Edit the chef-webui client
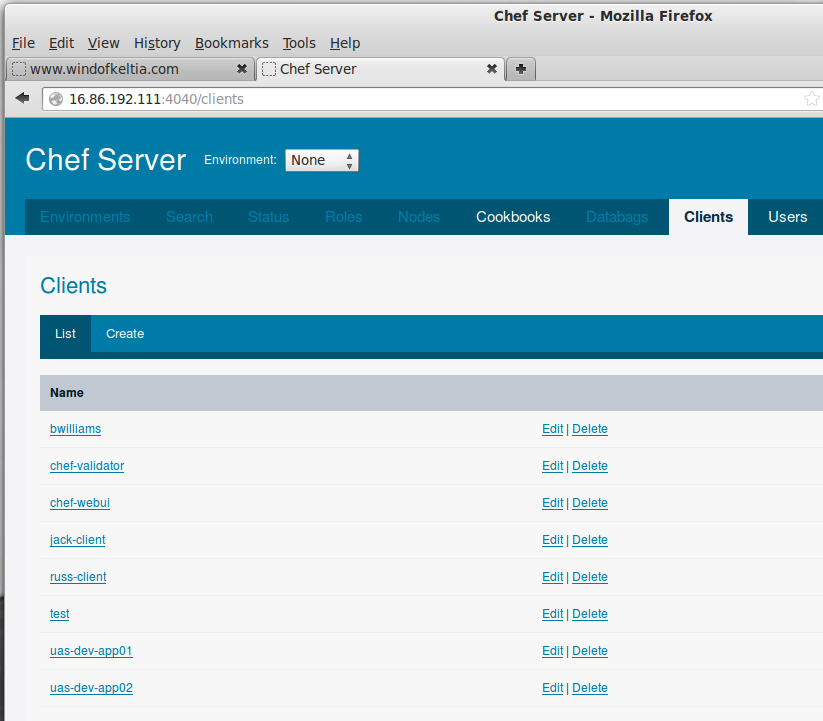 552,503
